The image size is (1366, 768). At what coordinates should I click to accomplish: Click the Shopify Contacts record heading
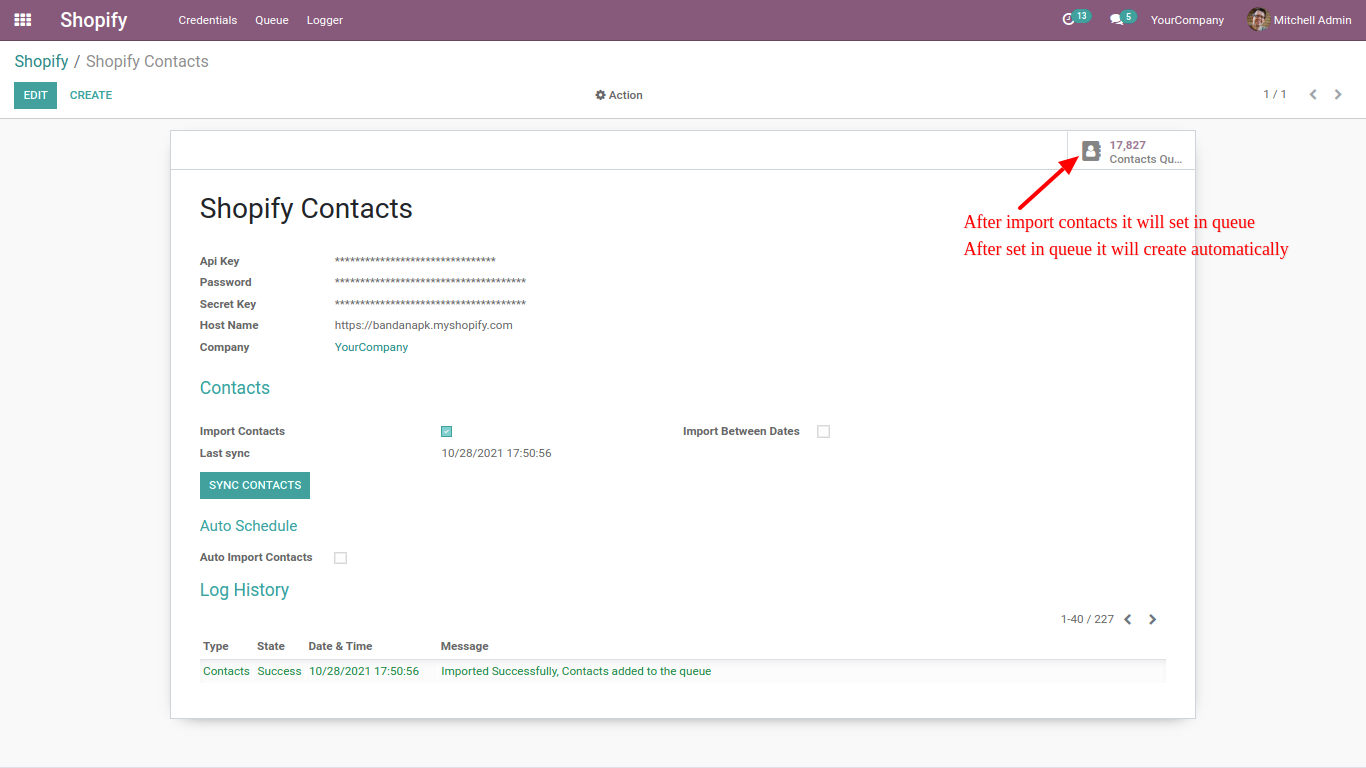(306, 208)
